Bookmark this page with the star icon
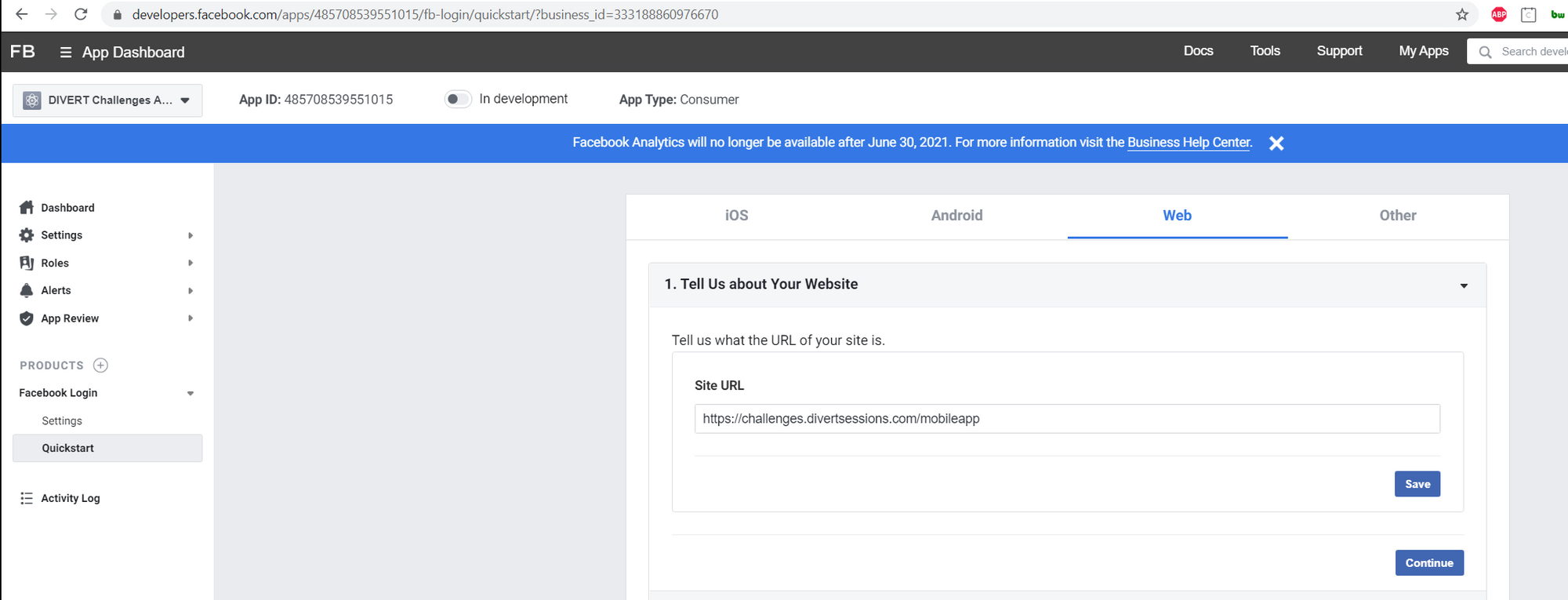 tap(1462, 14)
